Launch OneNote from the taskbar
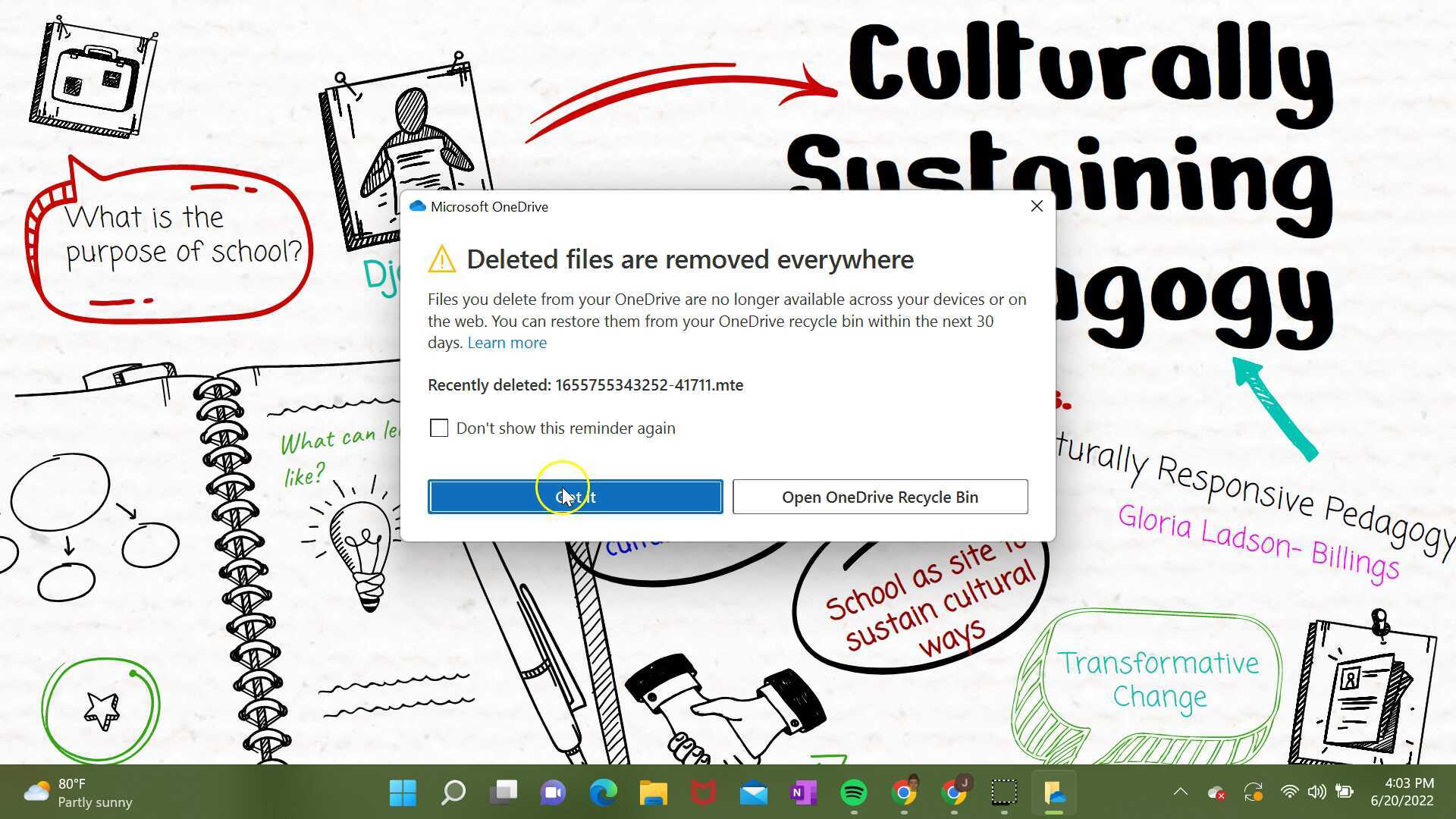The width and height of the screenshot is (1456, 819). pyautogui.click(x=803, y=793)
